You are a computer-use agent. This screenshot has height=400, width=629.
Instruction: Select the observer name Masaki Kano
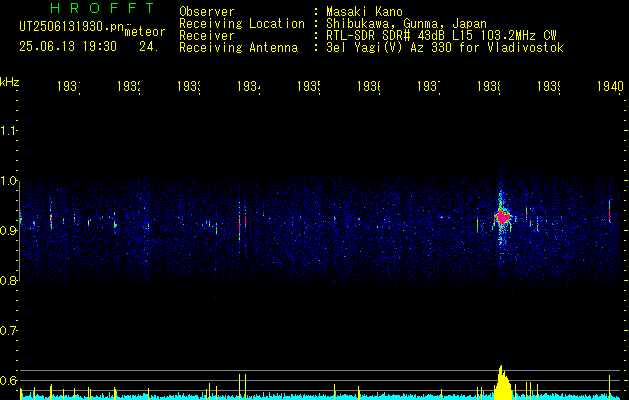[x=364, y=12]
